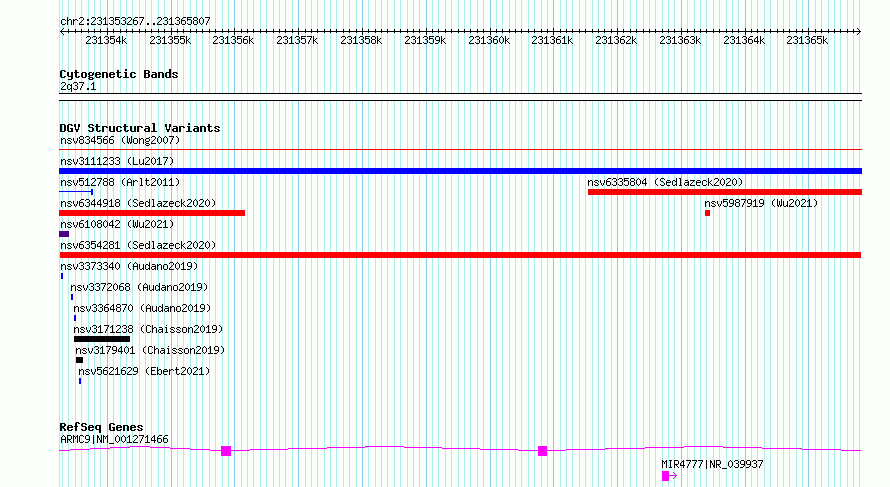
Task: Click the 231358k ruler tick label
Action: click(x=361, y=41)
